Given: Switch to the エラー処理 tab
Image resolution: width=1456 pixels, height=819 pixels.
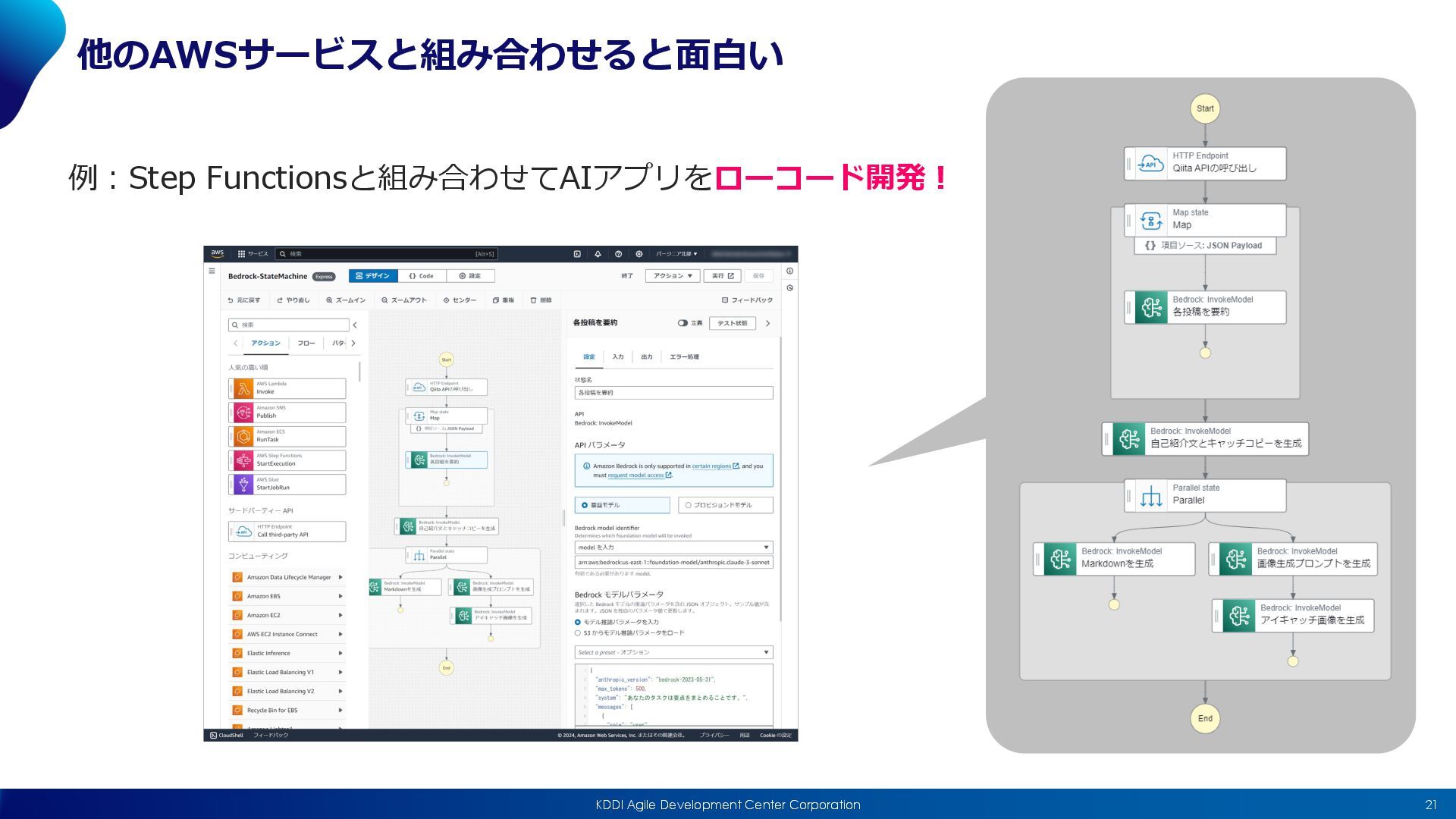Looking at the screenshot, I should coord(684,356).
